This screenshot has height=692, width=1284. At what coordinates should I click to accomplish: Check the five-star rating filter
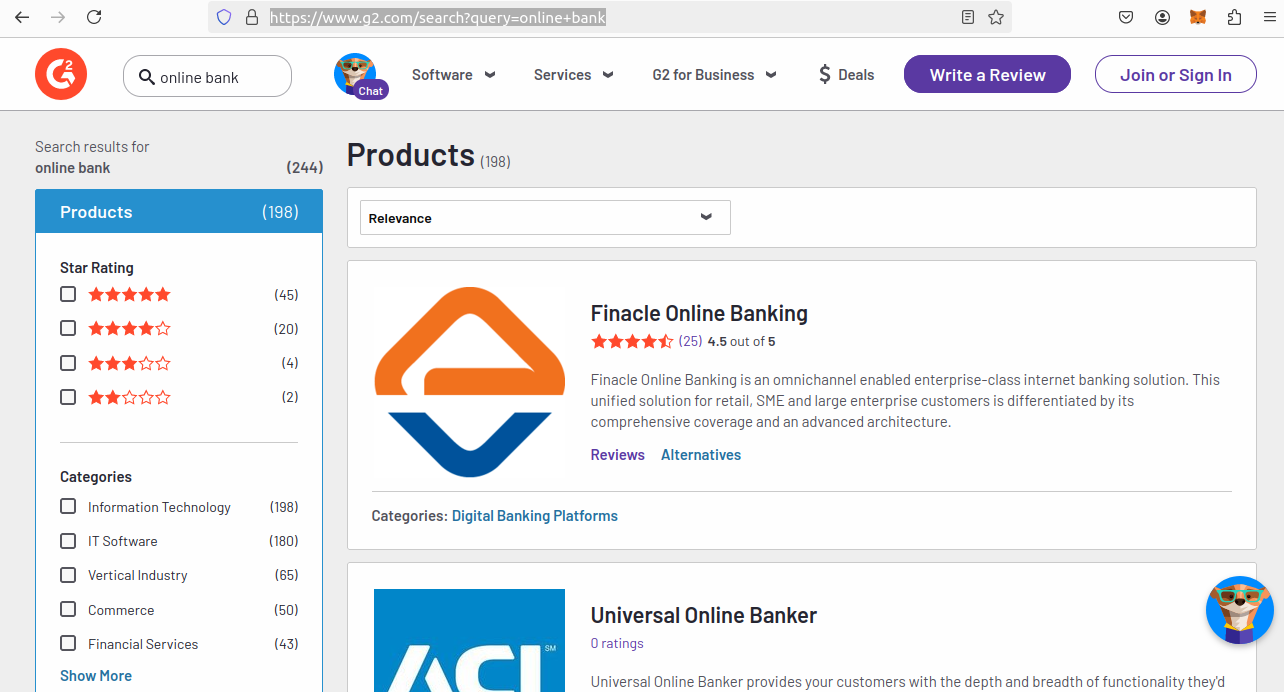[x=68, y=294]
